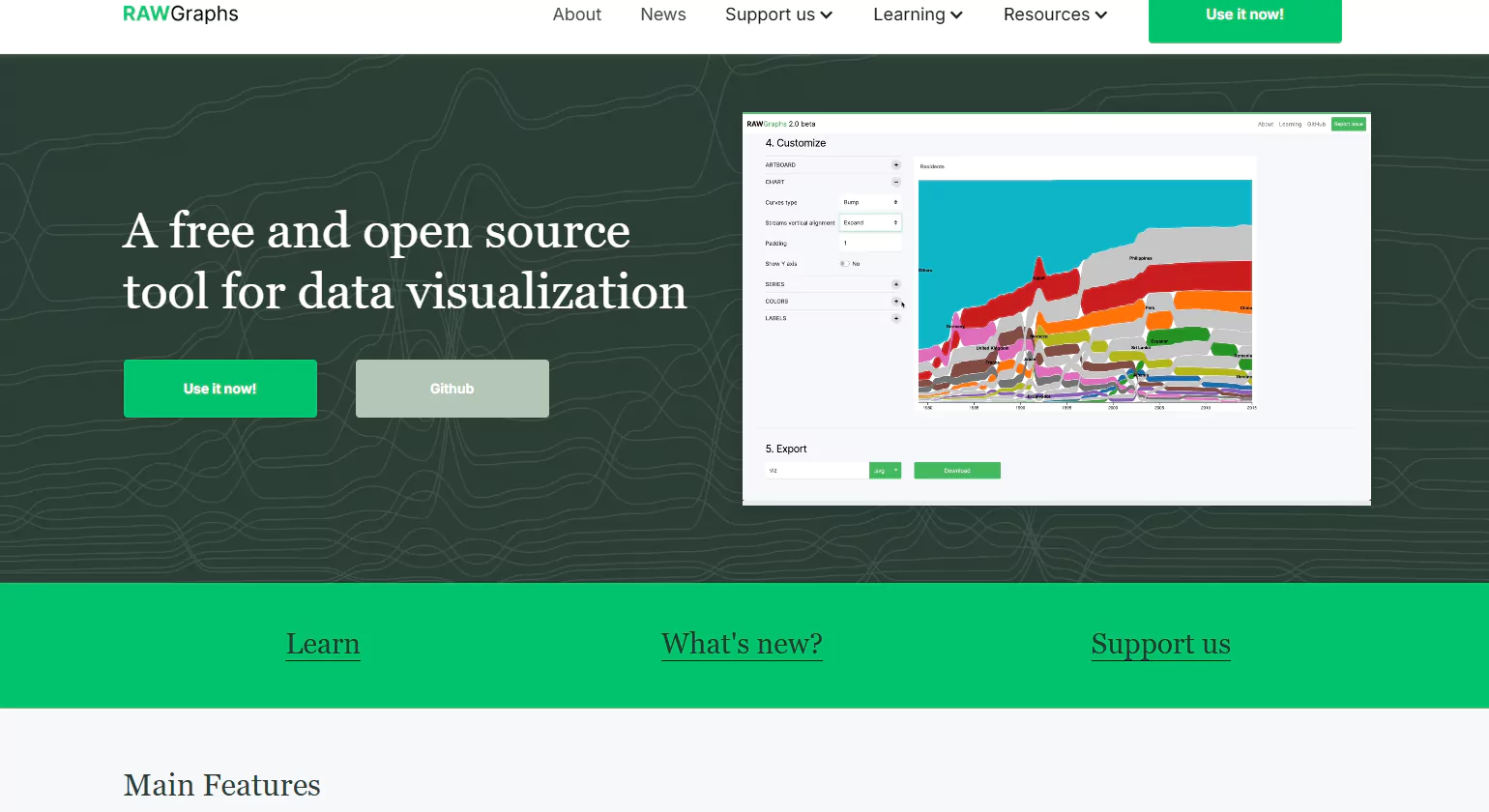Expand the LABELS section plus icon
The width and height of the screenshot is (1489, 812).
click(896, 318)
